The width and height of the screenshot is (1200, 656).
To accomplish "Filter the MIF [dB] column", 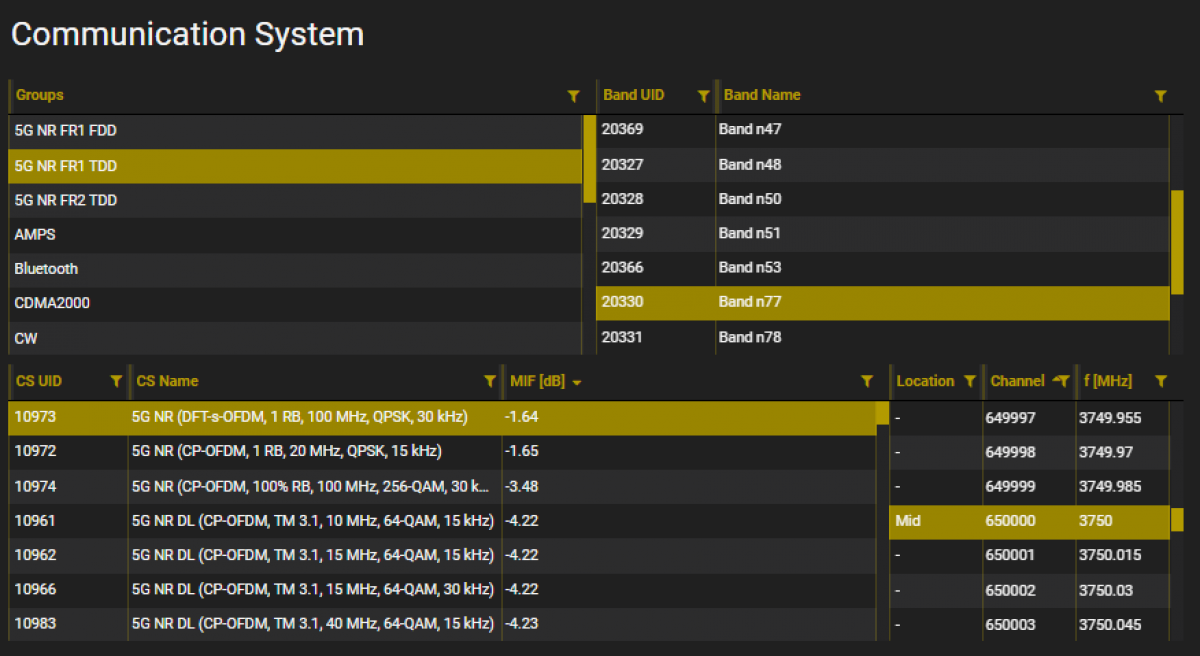I will pos(866,381).
